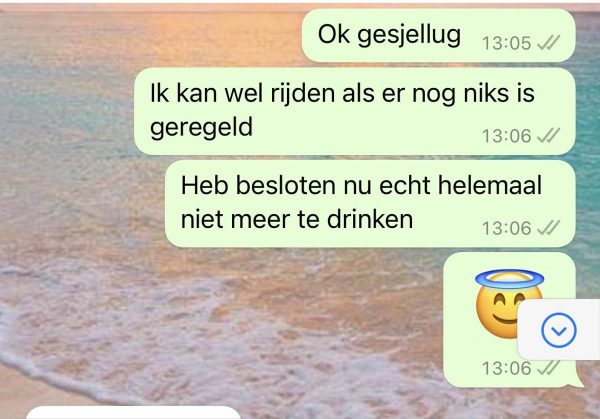Select 'Ik kan wel rijden' message bubble
Image resolution: width=600 pixels, height=419 pixels.
click(354, 111)
